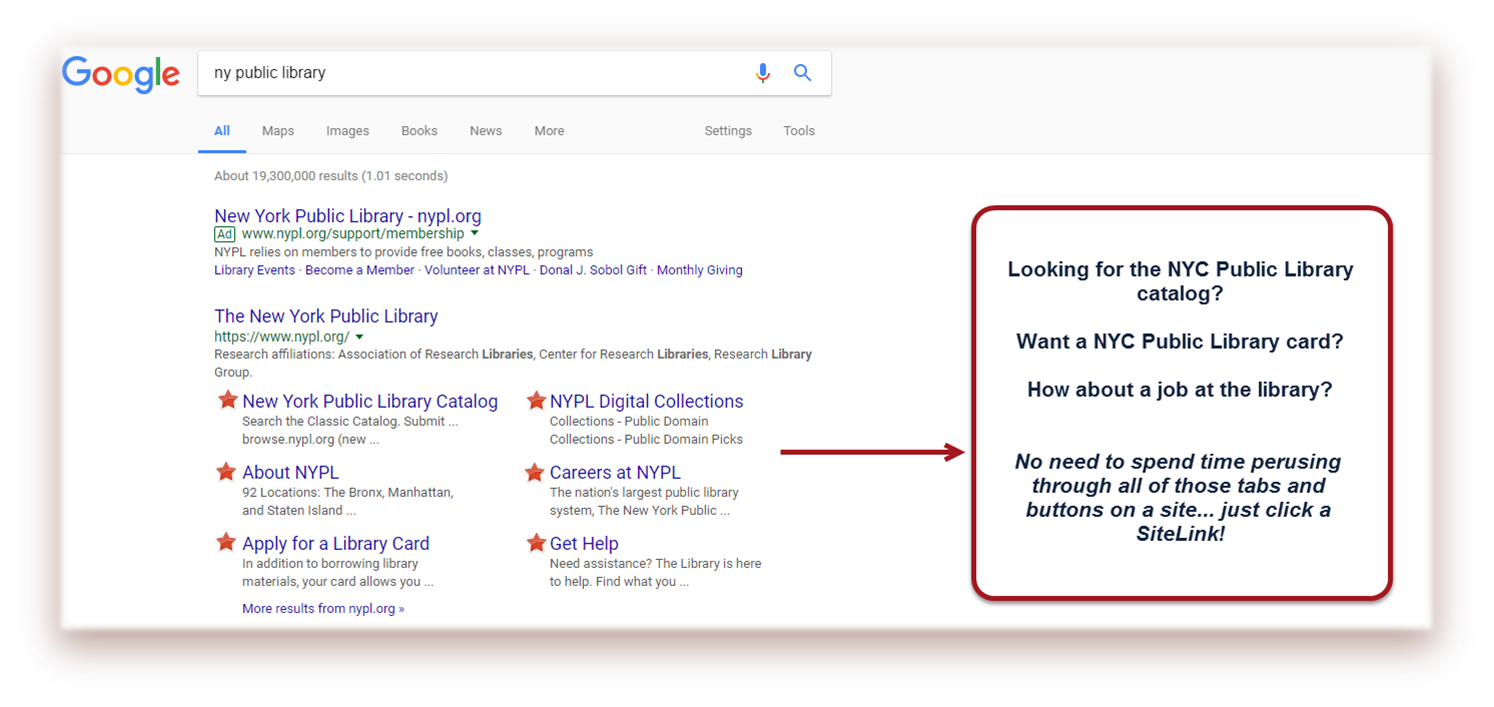Open the More search categories menu

coord(549,131)
